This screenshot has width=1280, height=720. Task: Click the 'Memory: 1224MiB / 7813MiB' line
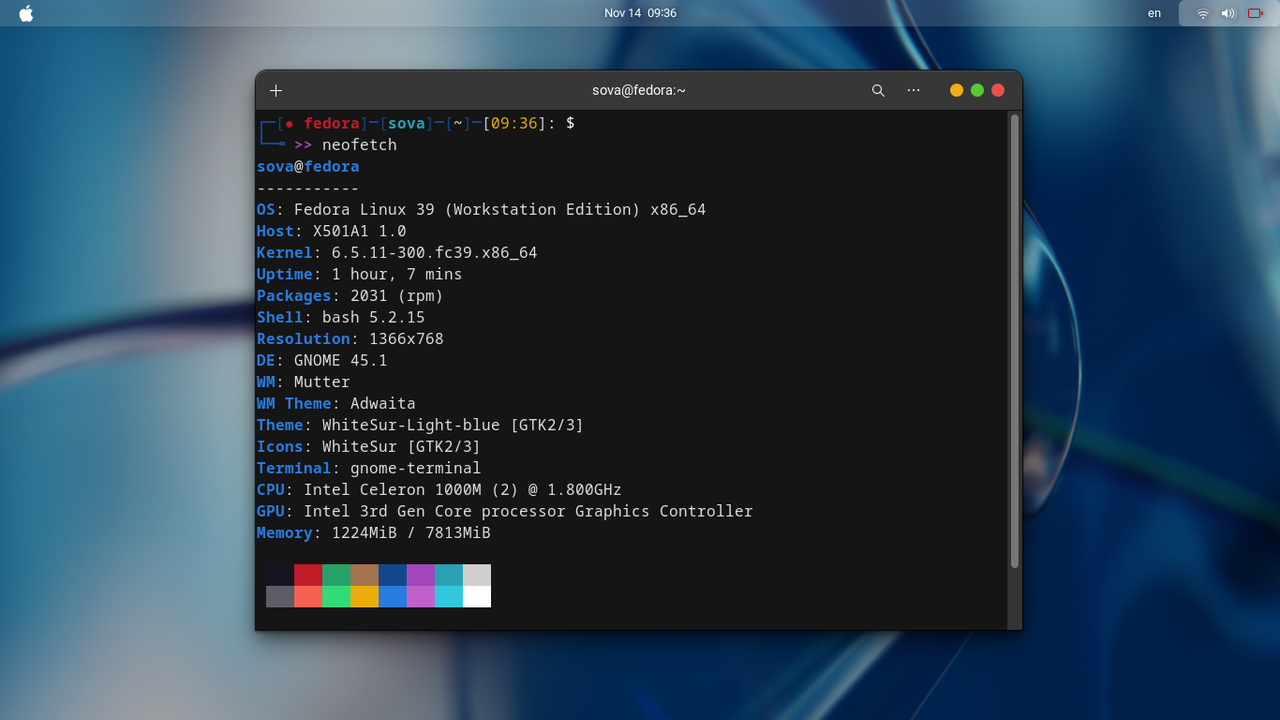pos(374,533)
